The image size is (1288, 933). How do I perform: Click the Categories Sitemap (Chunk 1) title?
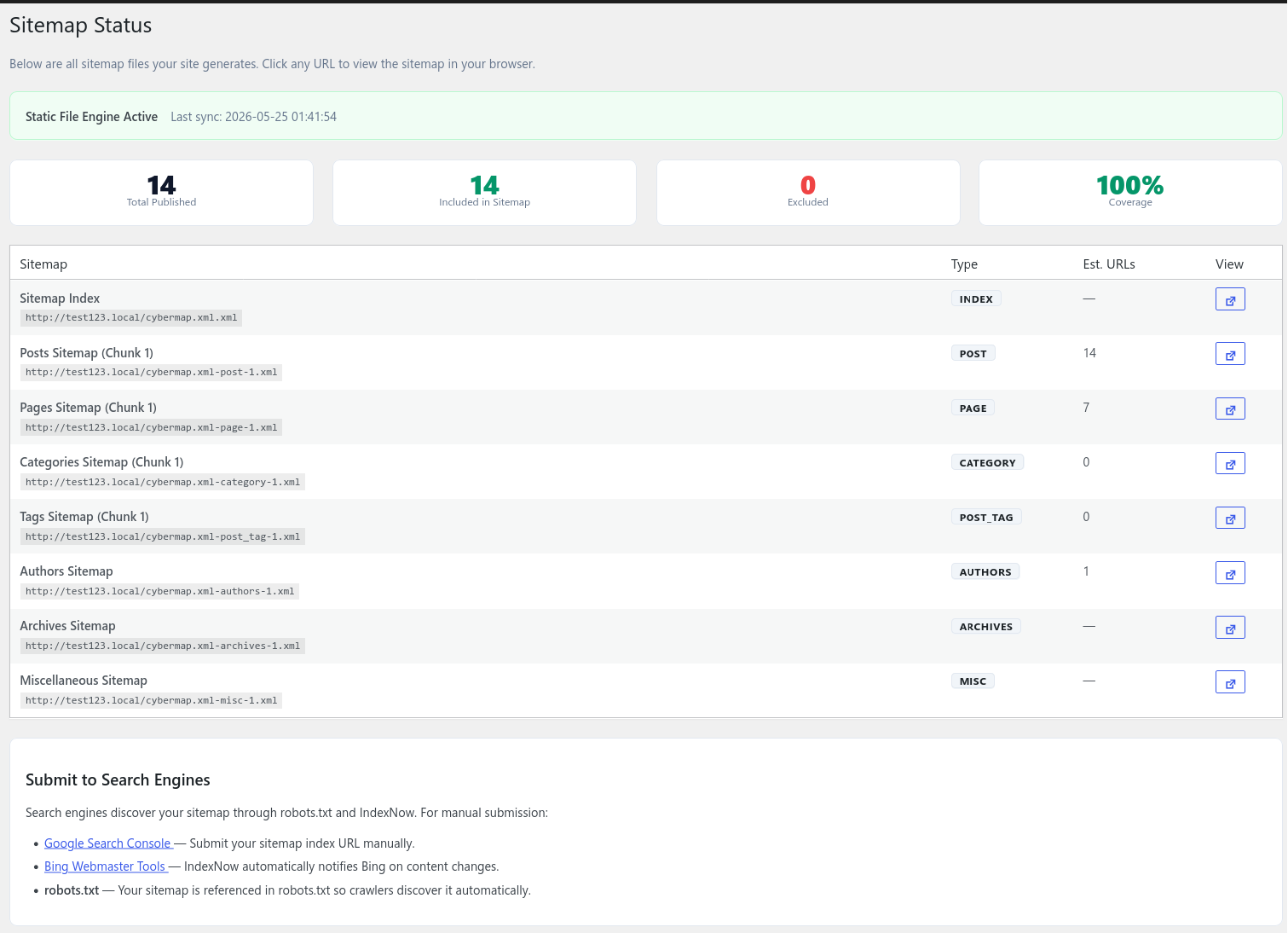click(101, 462)
